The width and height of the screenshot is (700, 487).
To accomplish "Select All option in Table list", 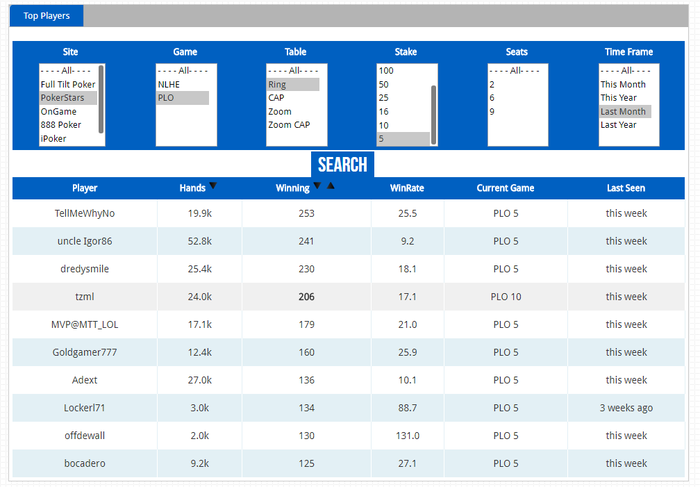I will tap(293, 71).
